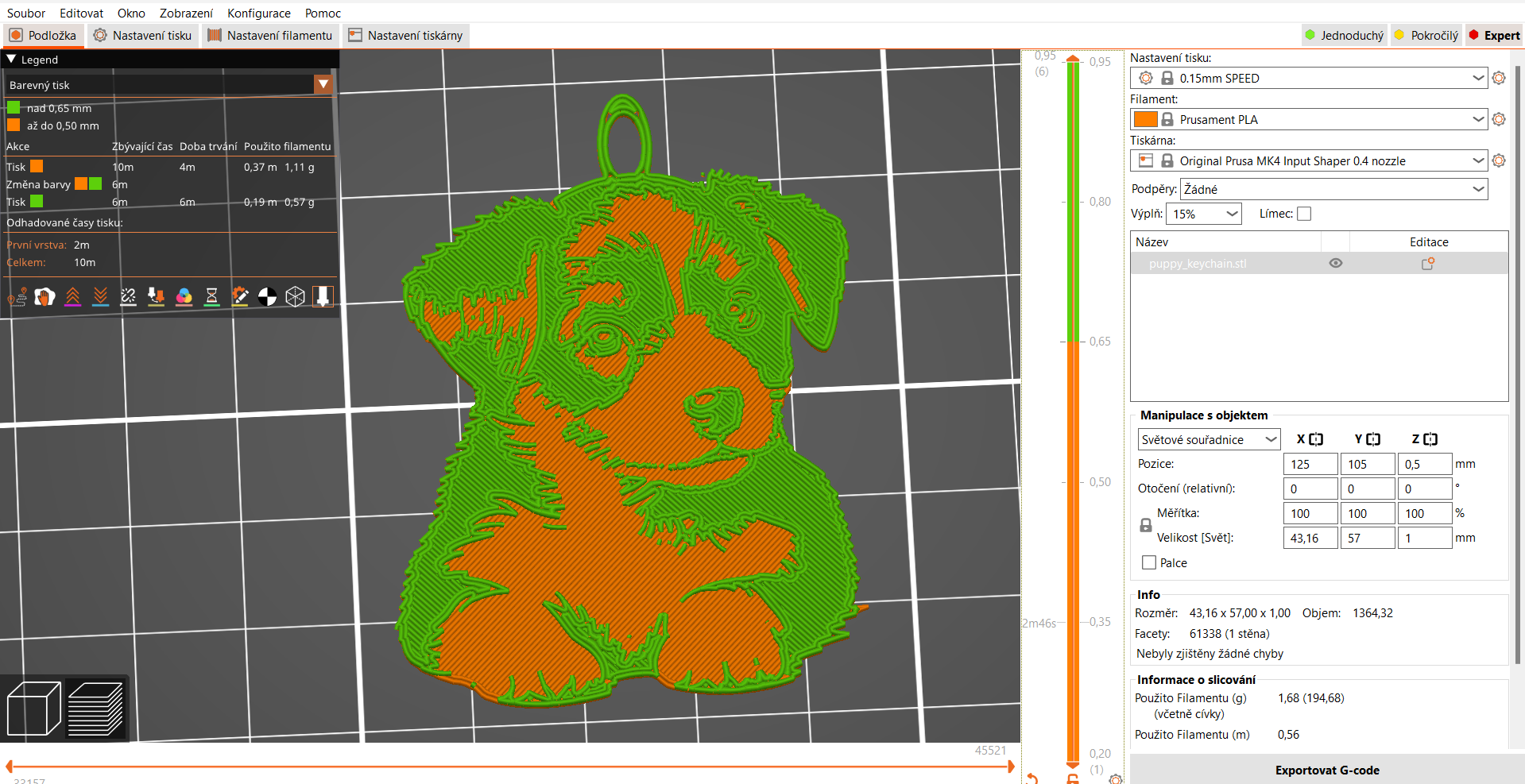Toggle retractions visibility

72,296
